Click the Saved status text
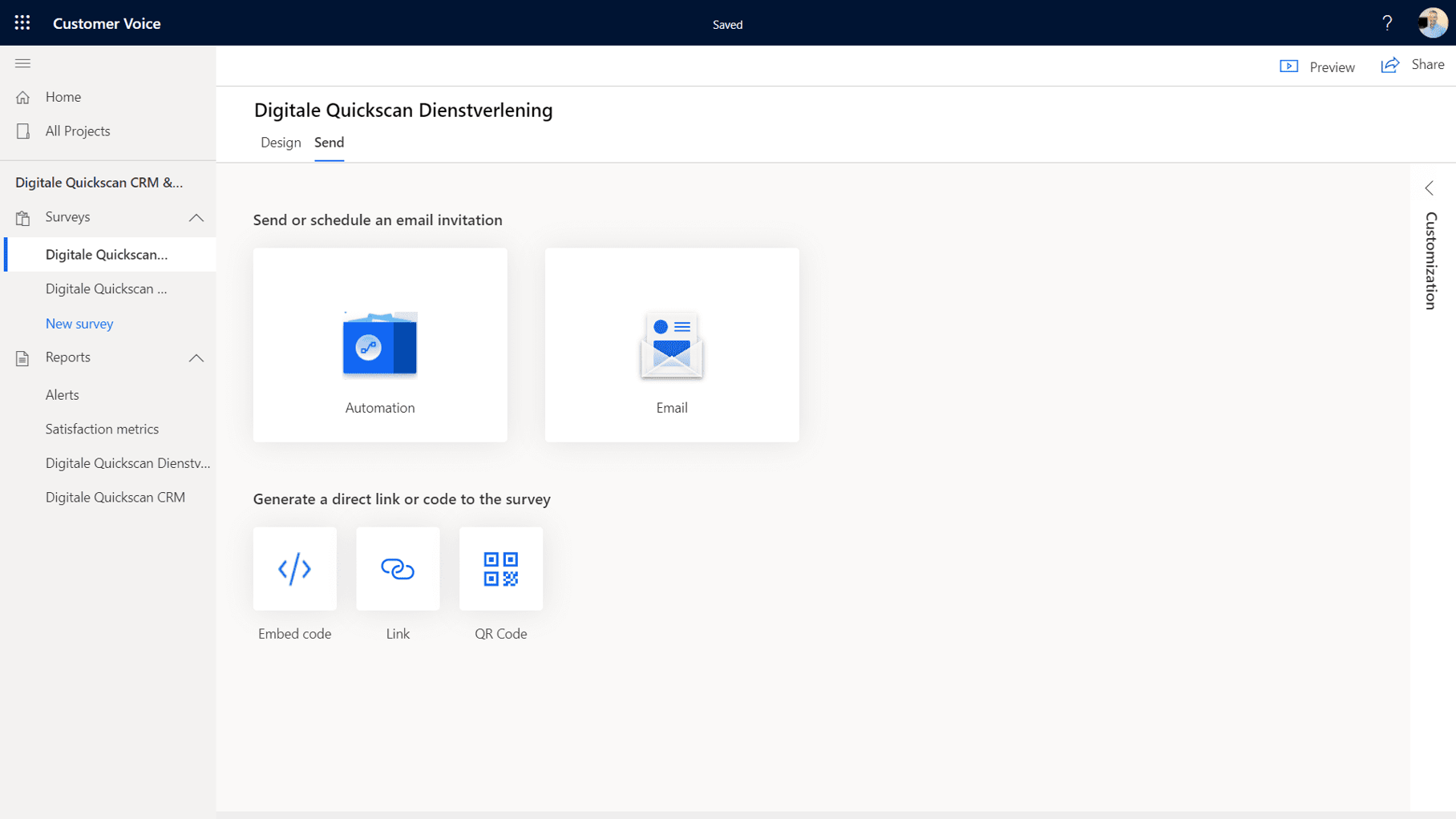 pos(728,25)
